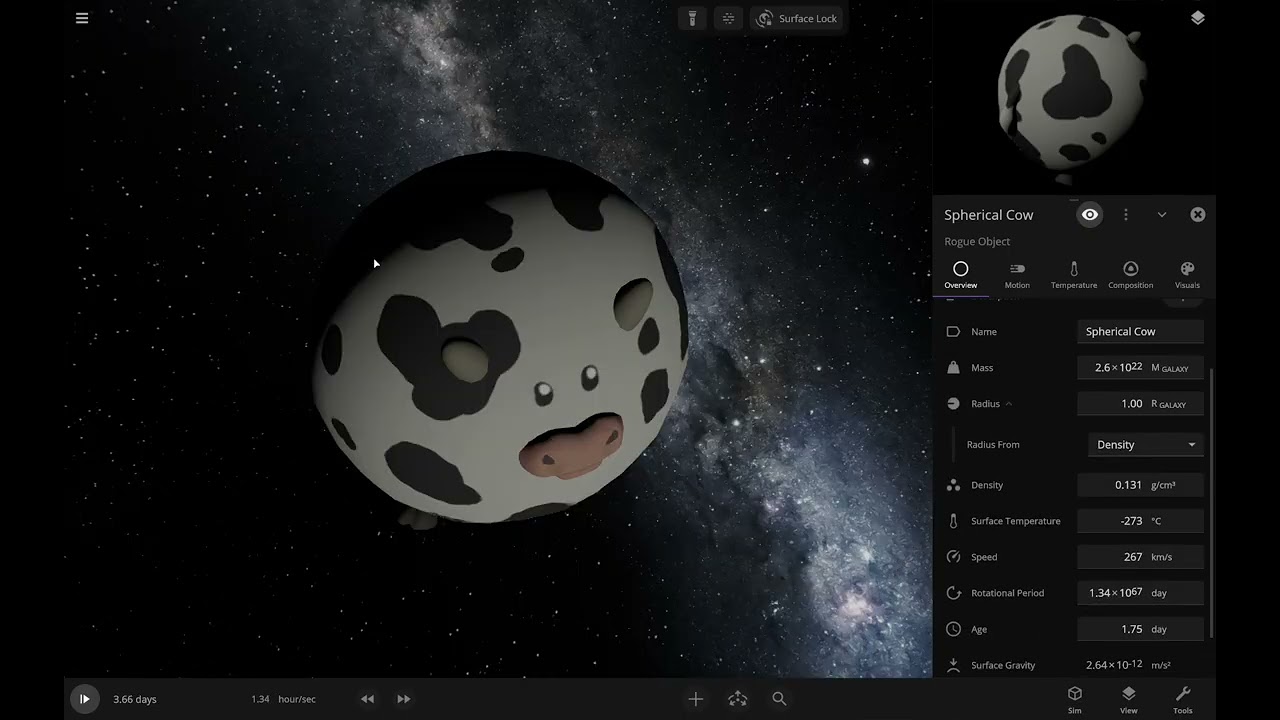1280x720 pixels.
Task: Open the View menu
Action: point(1128,699)
